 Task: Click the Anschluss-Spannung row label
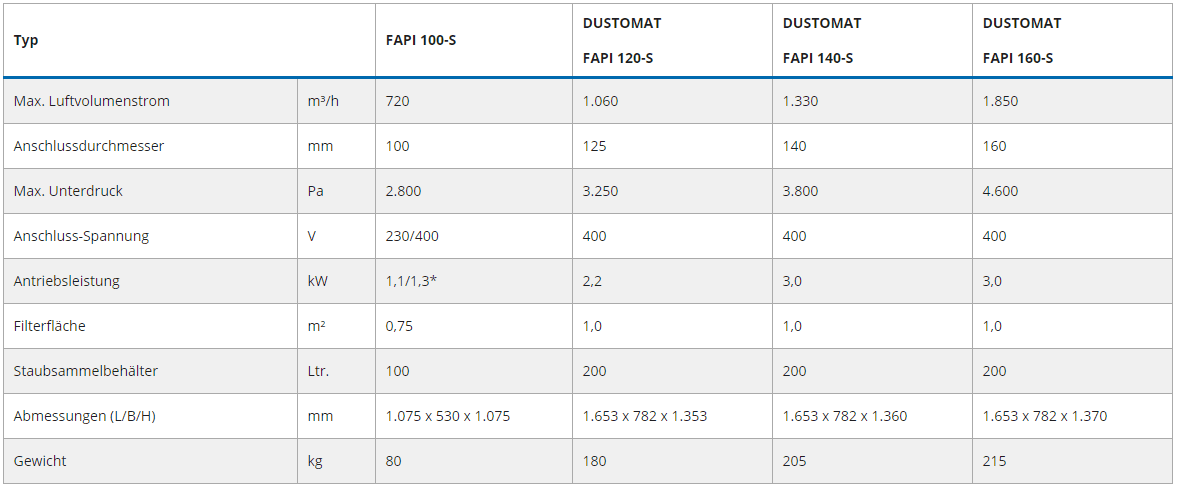click(81, 236)
